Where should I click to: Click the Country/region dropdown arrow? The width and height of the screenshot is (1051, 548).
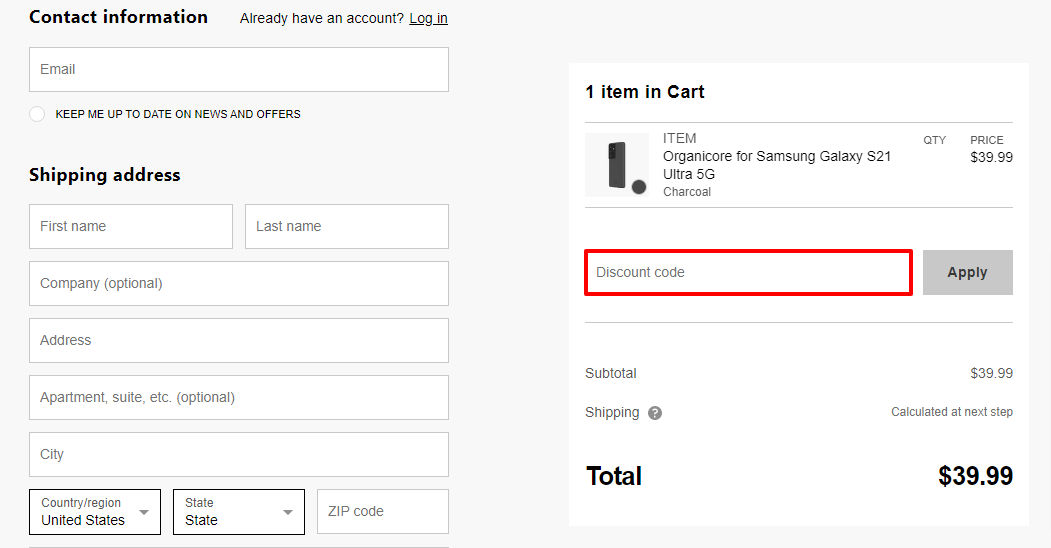coord(143,512)
